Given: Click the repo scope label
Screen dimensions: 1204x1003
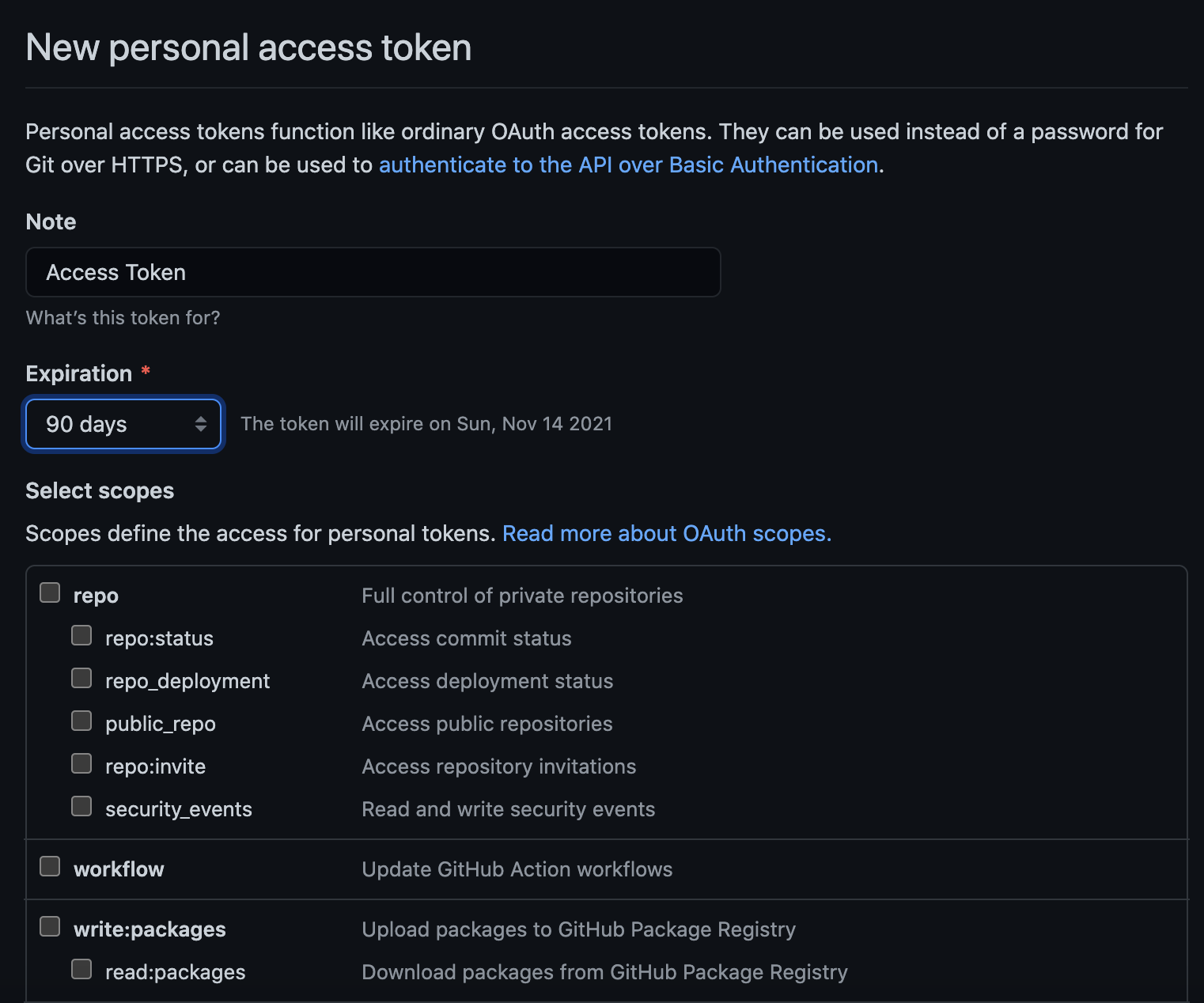Looking at the screenshot, I should point(96,596).
